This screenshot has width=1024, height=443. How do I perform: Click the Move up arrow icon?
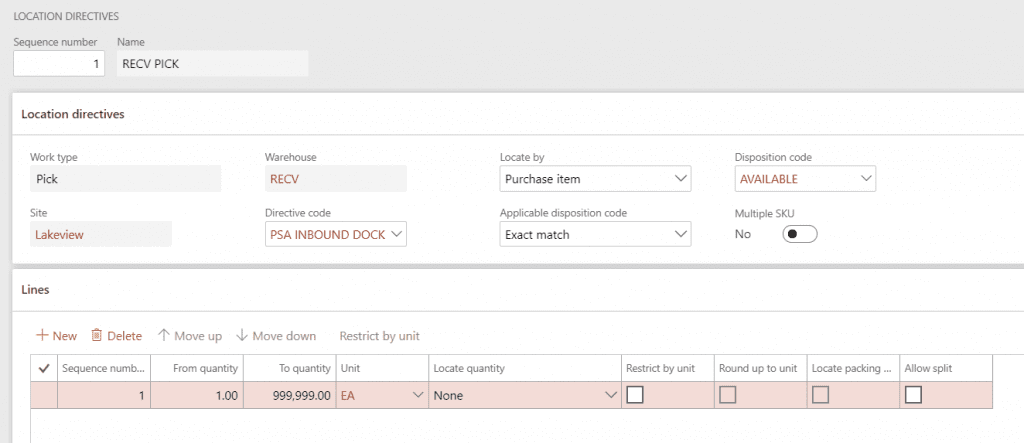pos(164,336)
